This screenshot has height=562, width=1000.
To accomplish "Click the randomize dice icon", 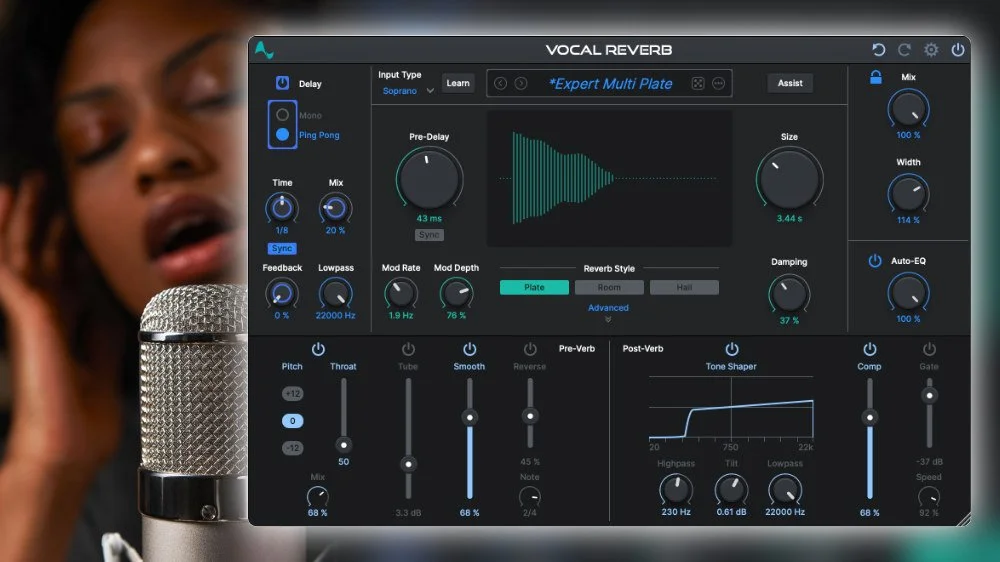I will click(x=698, y=84).
